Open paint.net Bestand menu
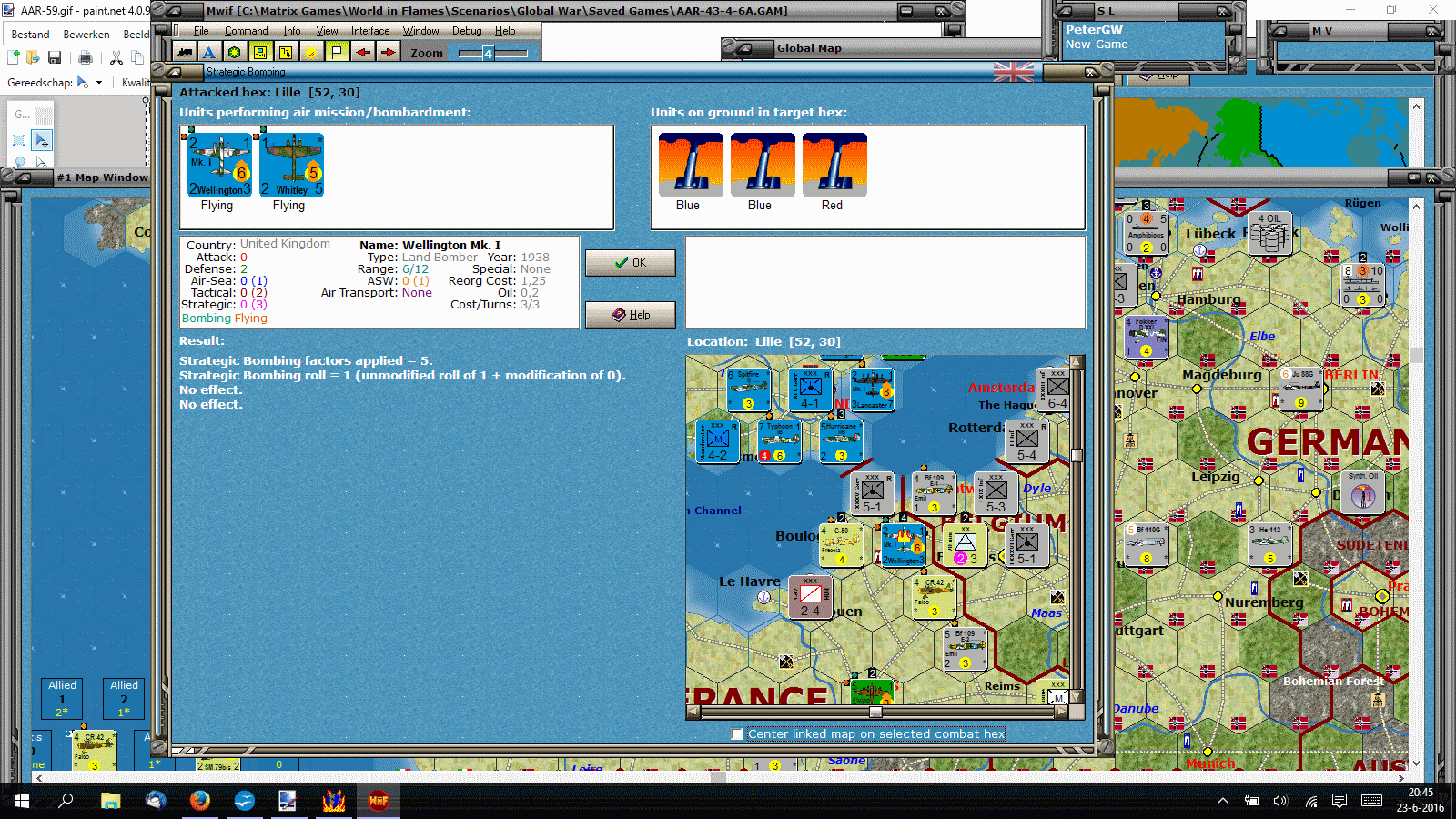1456x819 pixels. tap(30, 35)
